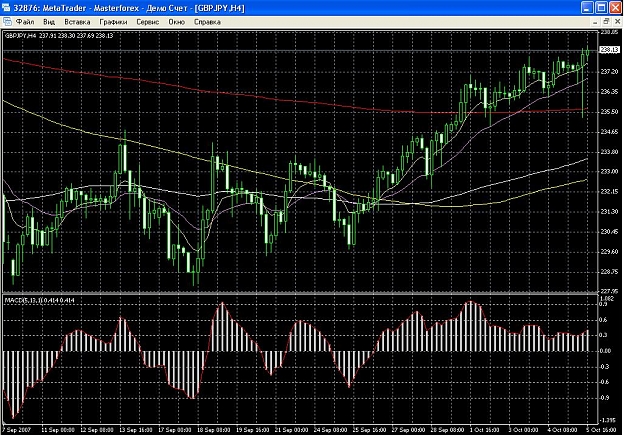Click the 1.082 MACD scale label

tap(607, 298)
